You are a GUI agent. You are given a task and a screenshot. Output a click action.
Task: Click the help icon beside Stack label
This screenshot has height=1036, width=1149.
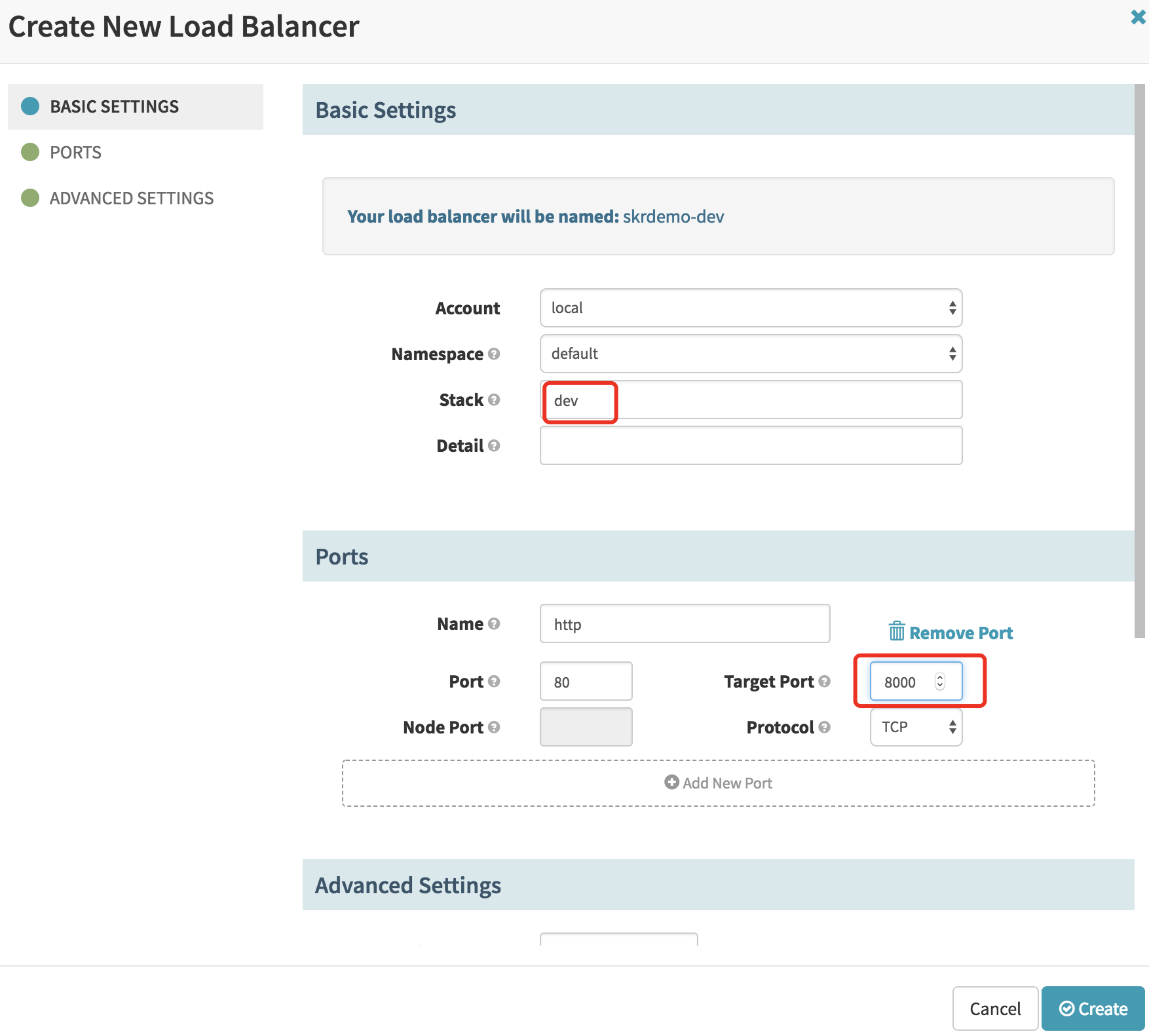click(494, 400)
